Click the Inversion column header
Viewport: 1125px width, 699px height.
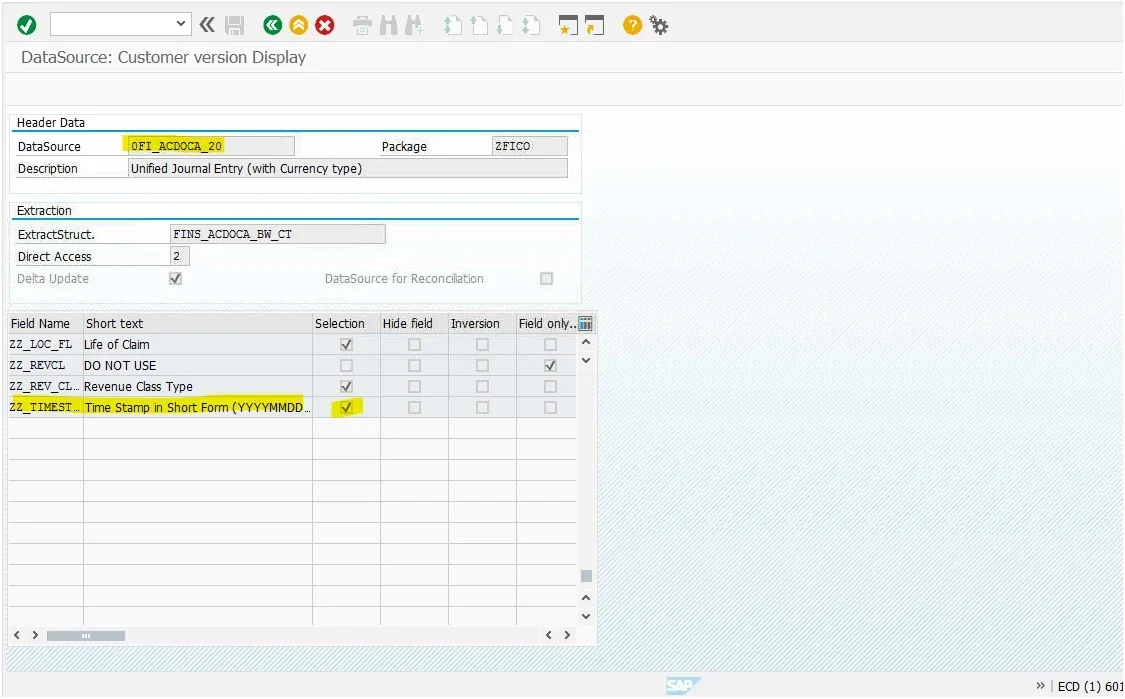pos(482,324)
